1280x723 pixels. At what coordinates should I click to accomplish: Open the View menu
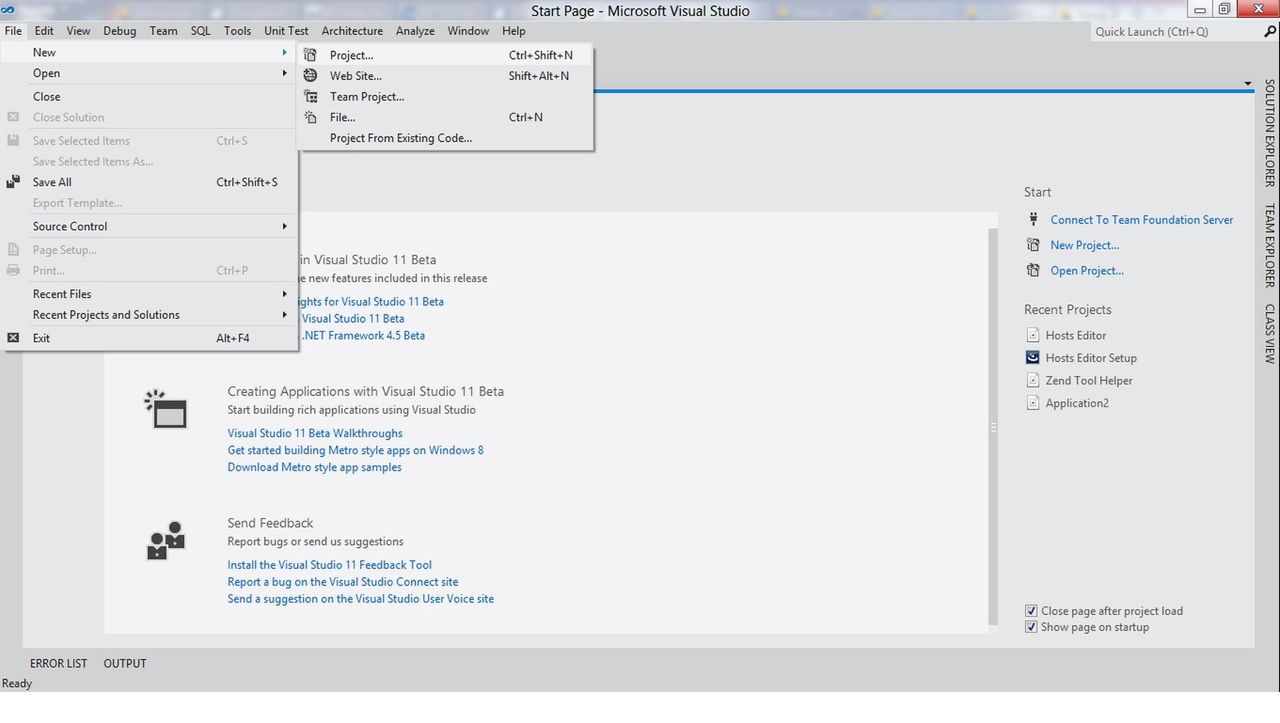tap(78, 31)
